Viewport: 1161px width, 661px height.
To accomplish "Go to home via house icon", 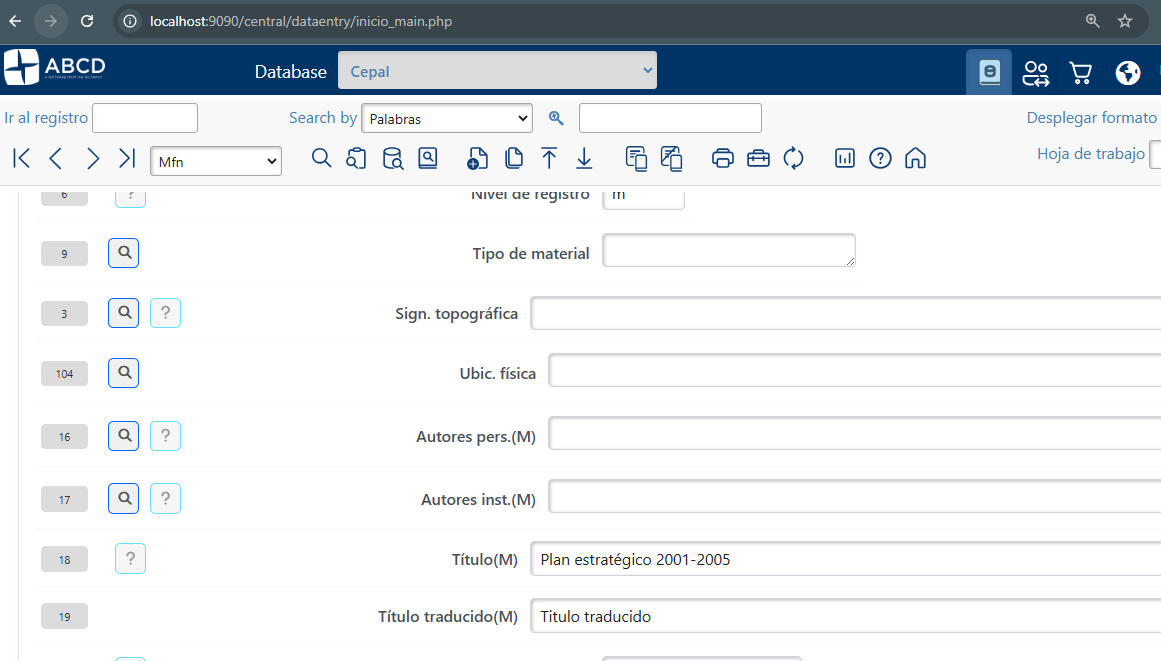I will pos(915,158).
